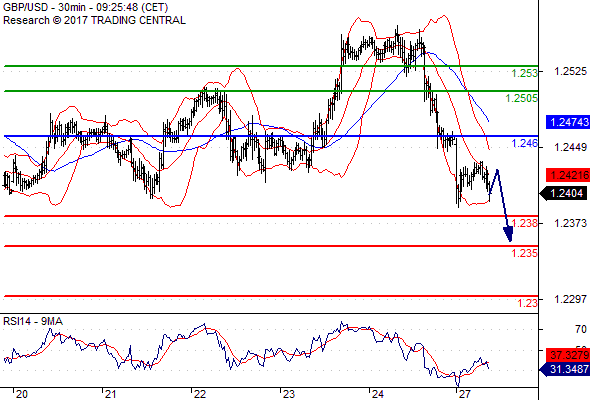Screen dimensions: 590x400
Task: Click the GBP/USD - 30min chart title
Action: coord(85,8)
